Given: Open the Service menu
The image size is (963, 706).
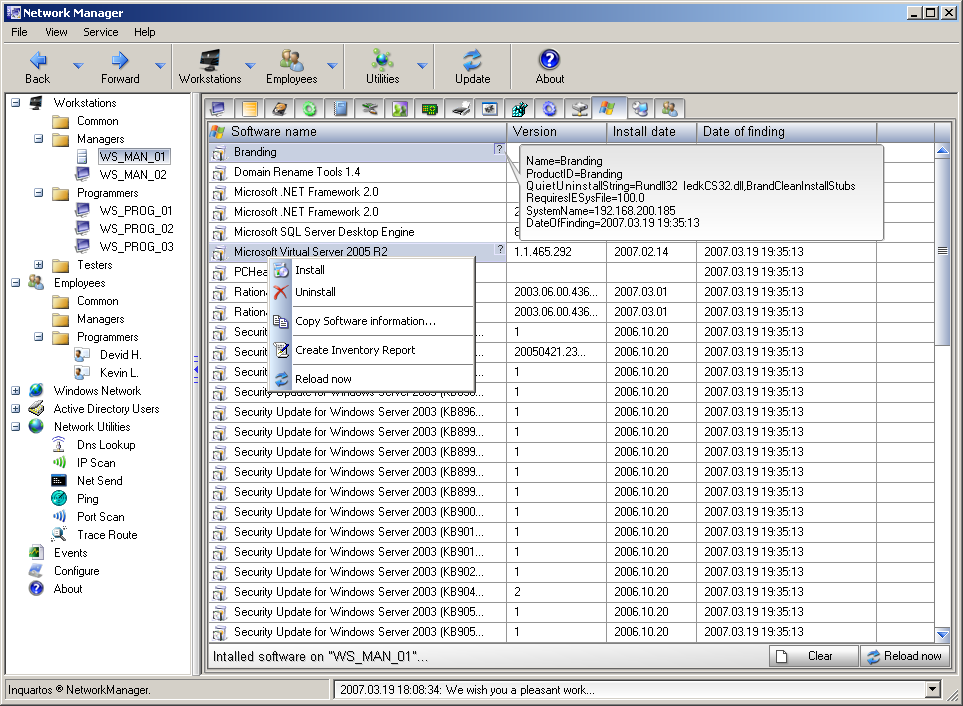Looking at the screenshot, I should [x=101, y=32].
